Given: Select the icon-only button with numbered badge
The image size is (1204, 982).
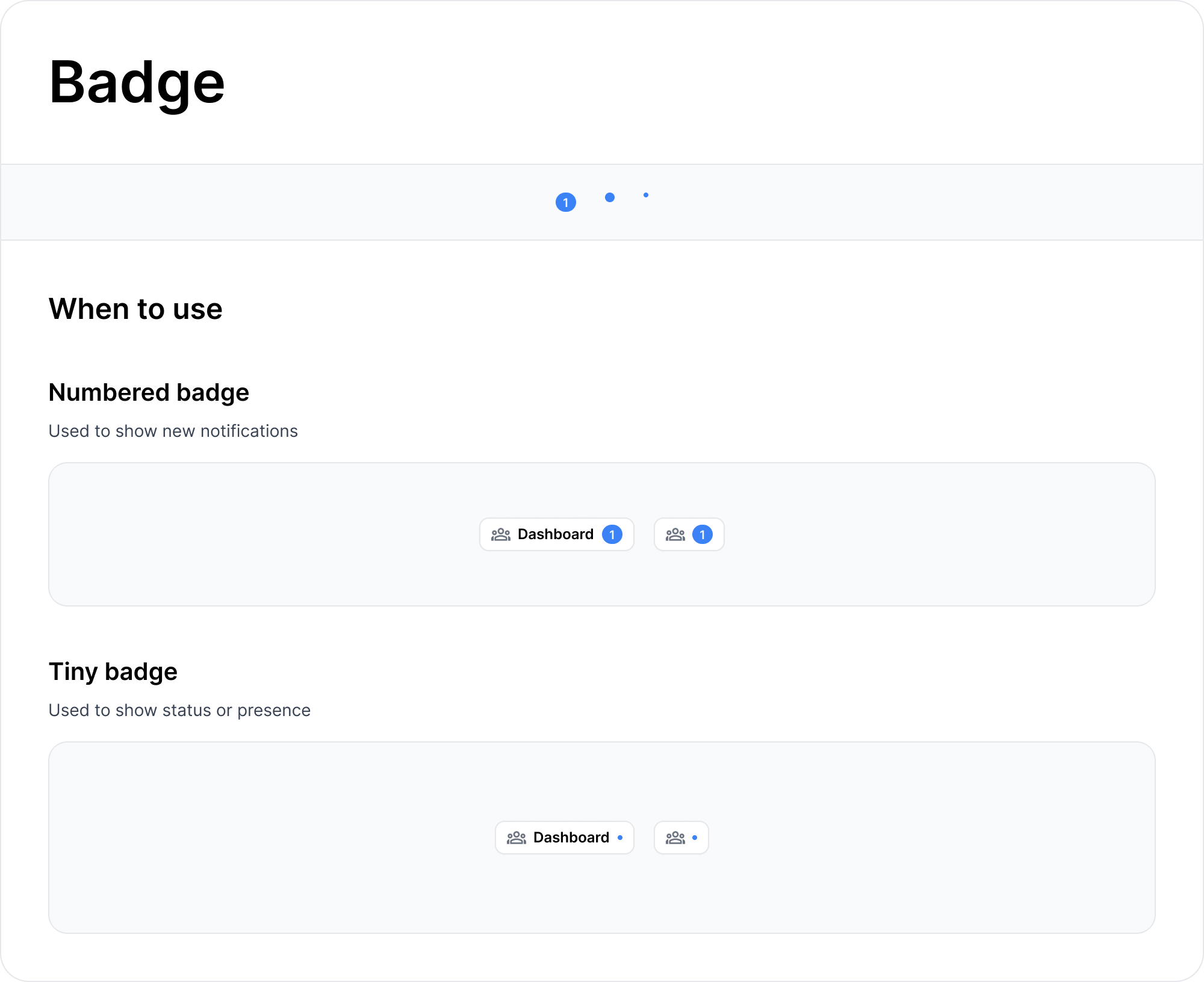Looking at the screenshot, I should pyautogui.click(x=689, y=534).
